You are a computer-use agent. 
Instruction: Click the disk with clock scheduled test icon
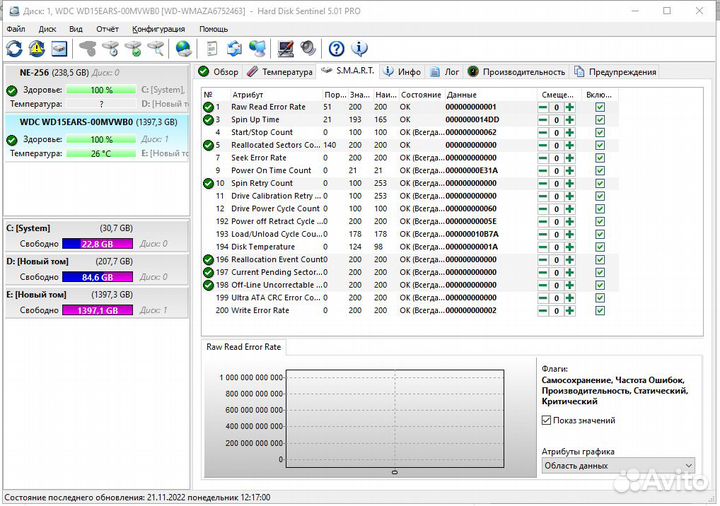click(x=111, y=48)
